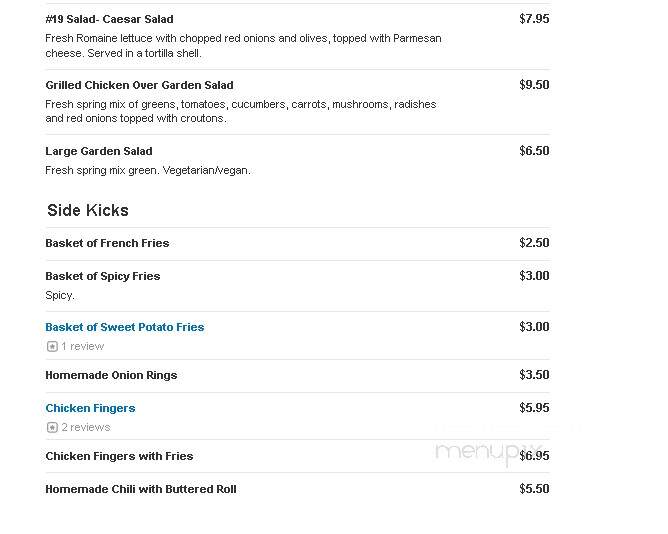Select the Large Garden Salad title
This screenshot has width=668, height=534.
(99, 151)
